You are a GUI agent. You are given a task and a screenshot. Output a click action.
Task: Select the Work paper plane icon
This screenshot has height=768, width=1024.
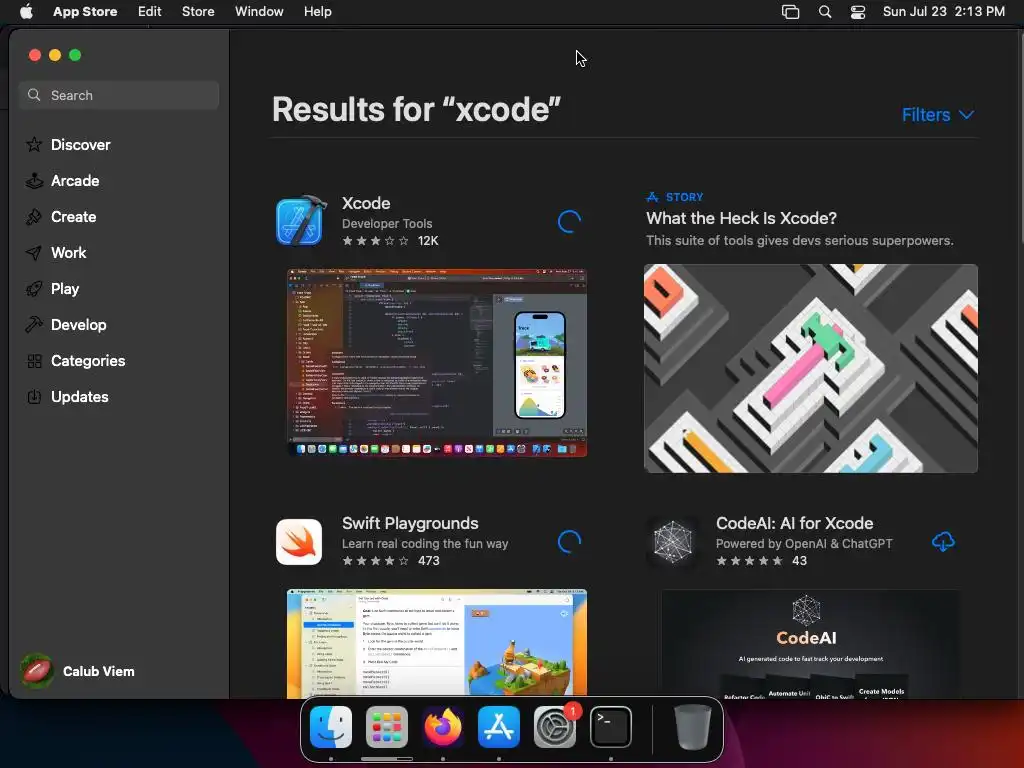tap(34, 253)
